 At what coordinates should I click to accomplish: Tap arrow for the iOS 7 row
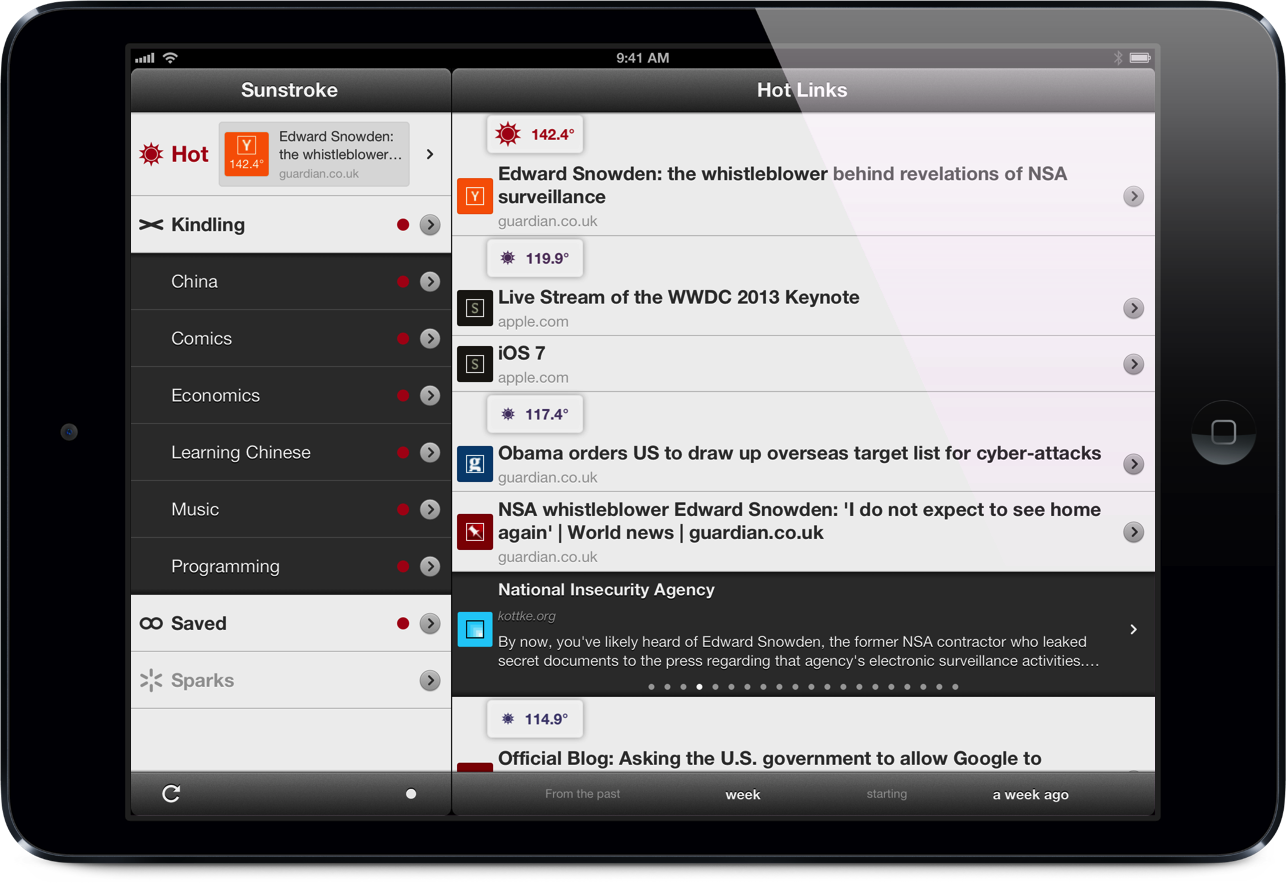coord(1133,364)
